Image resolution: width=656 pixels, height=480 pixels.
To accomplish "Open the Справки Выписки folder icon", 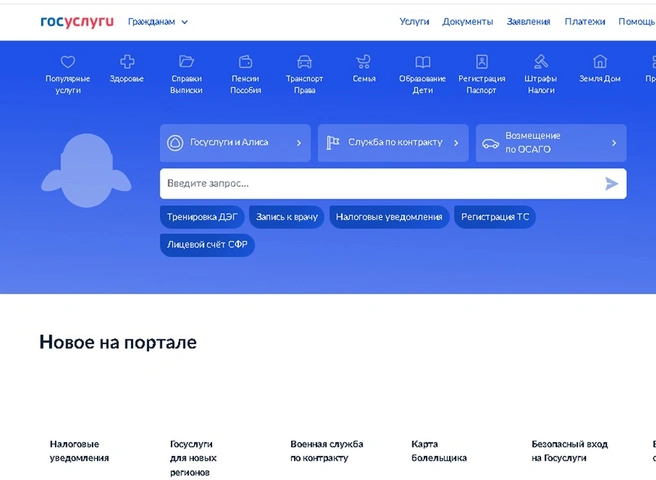I will point(186,62).
